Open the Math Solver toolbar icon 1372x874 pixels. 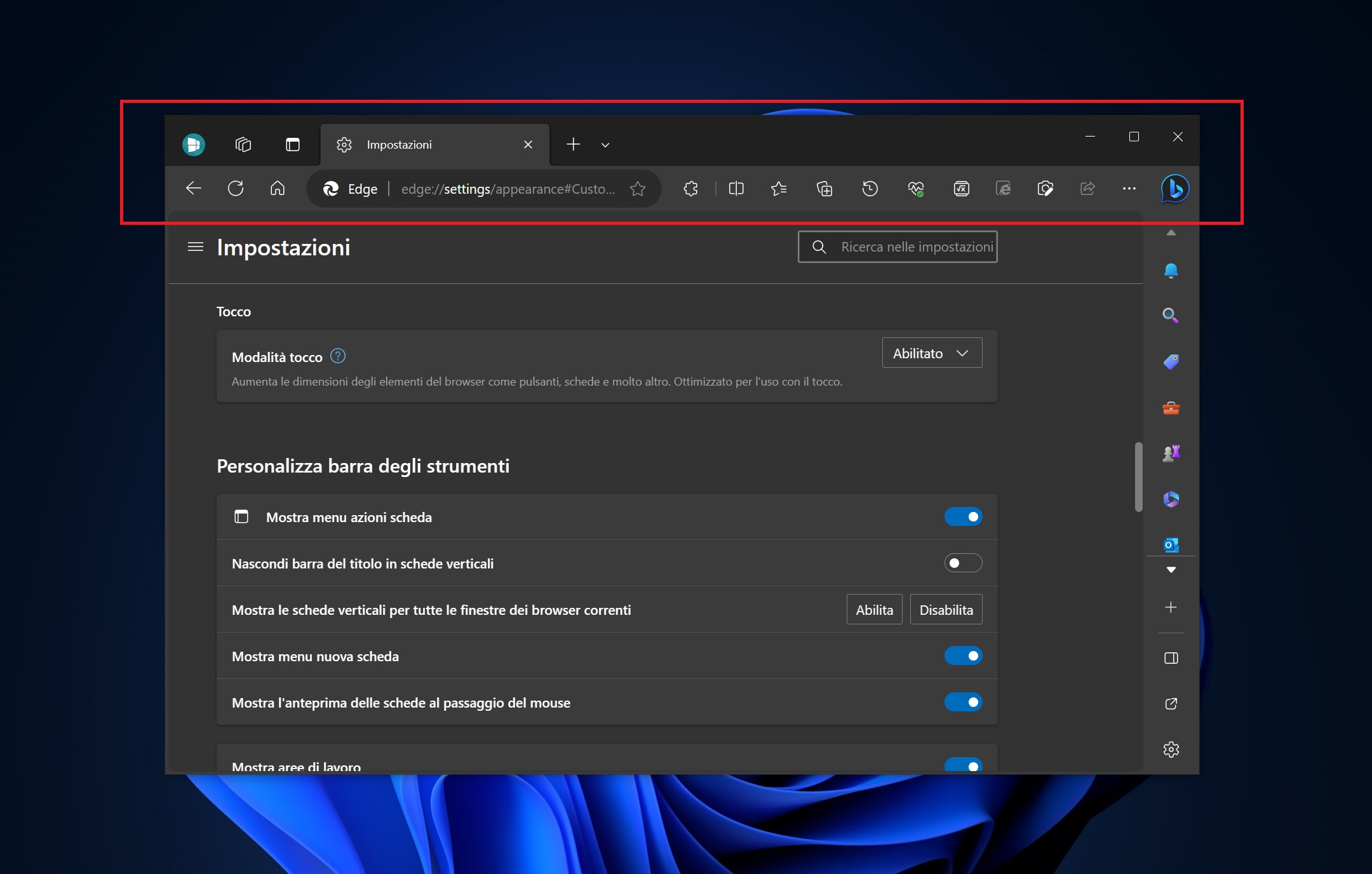coord(962,188)
